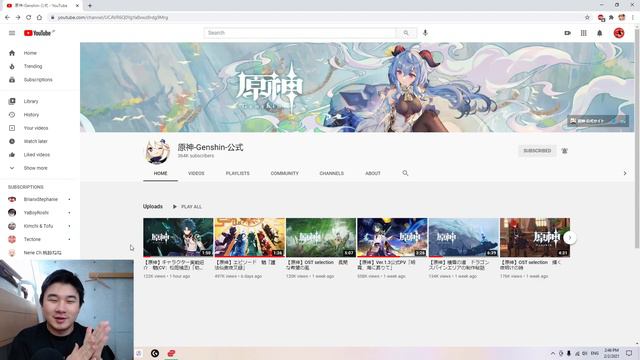
Task: Open the Uploads section link
Action: 153,207
